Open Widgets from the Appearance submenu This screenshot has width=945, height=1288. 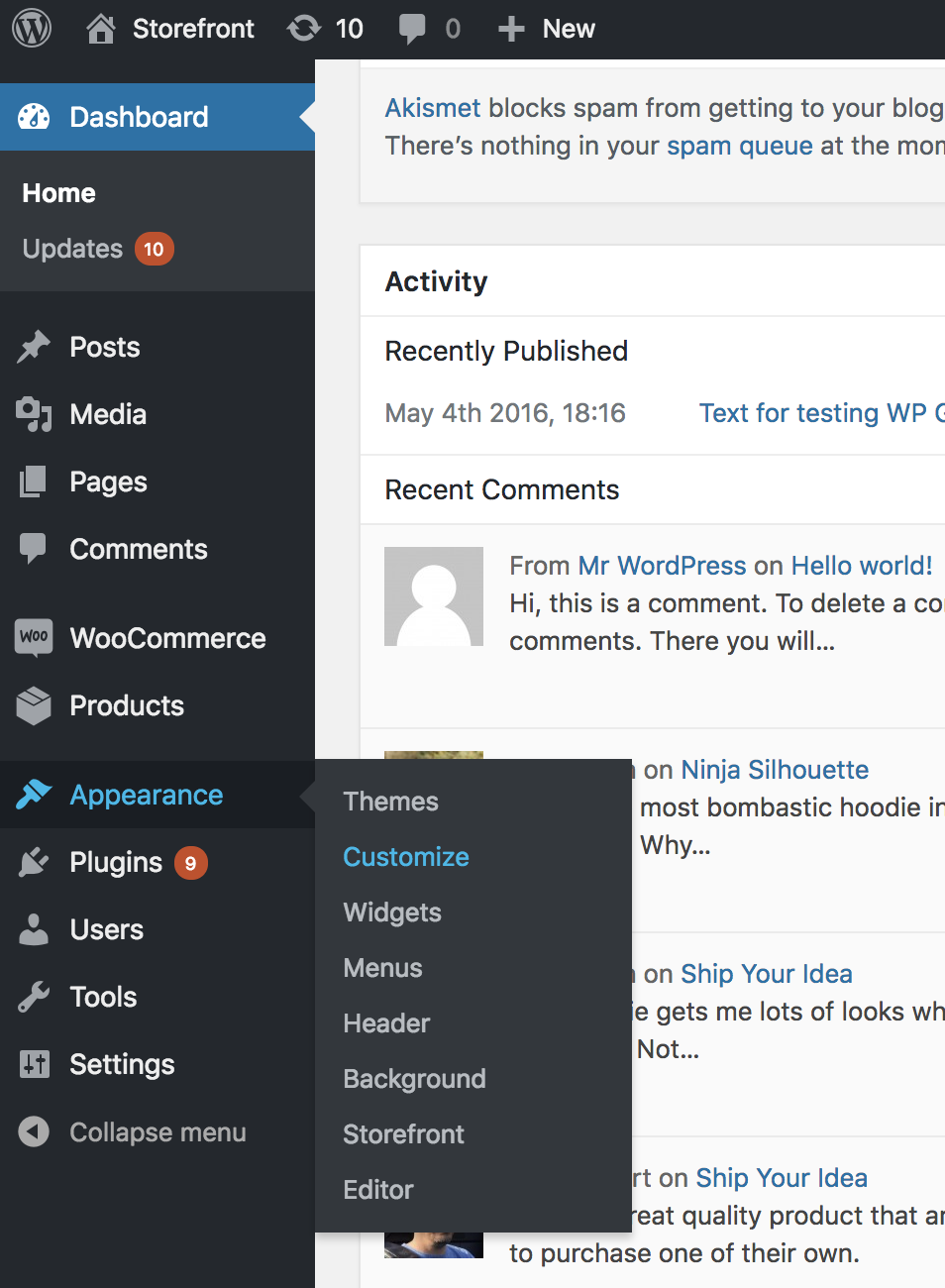(392, 912)
